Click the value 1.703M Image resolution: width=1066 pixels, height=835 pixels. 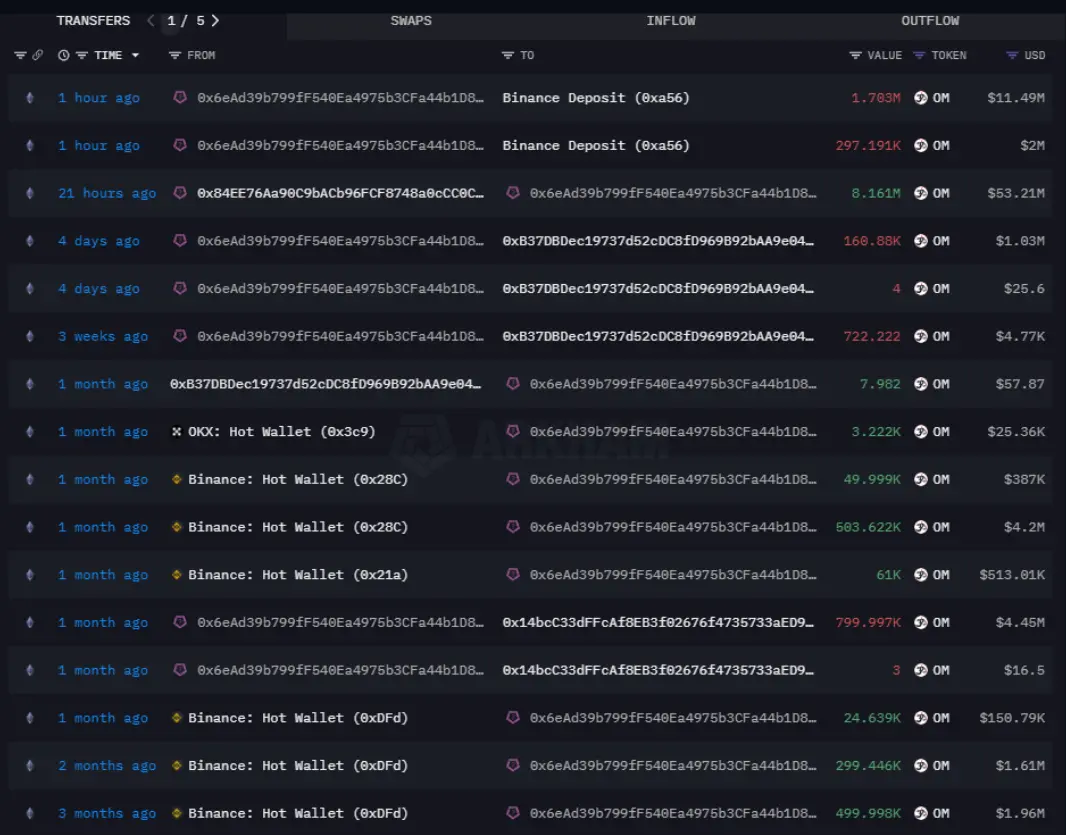click(x=876, y=98)
